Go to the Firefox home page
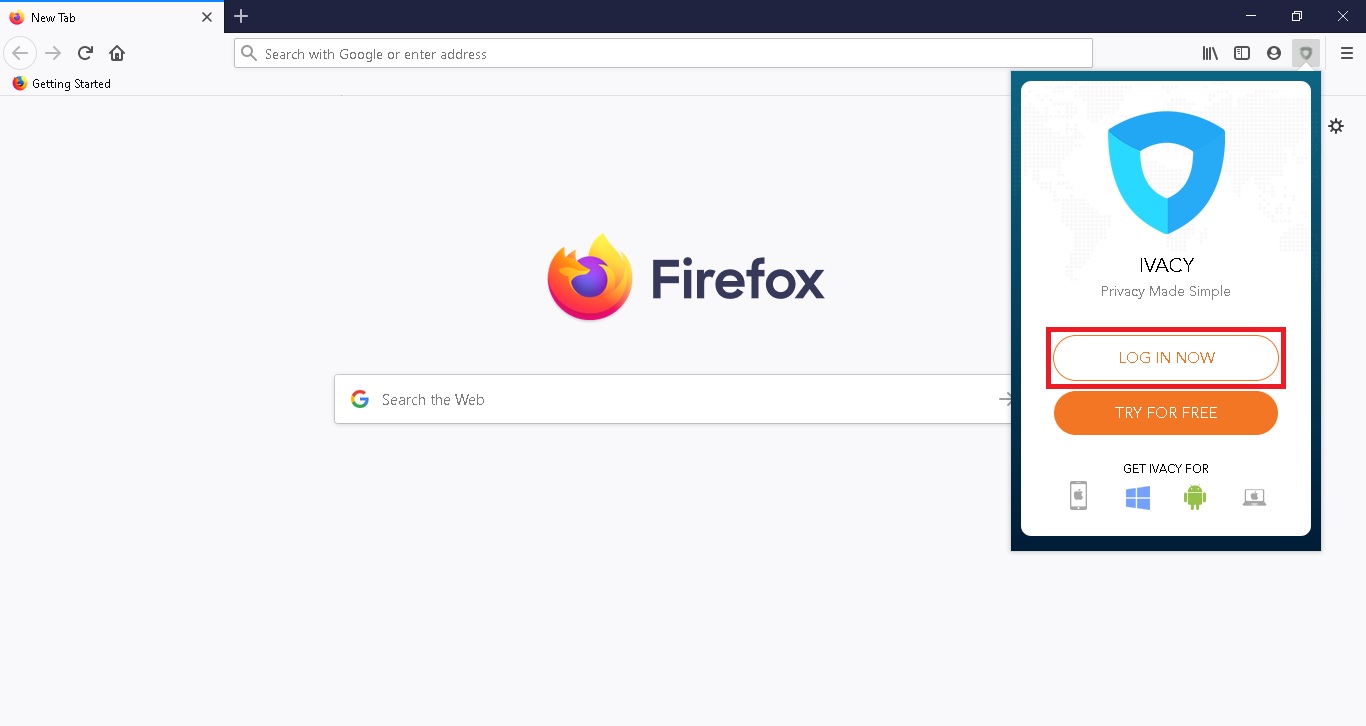Viewport: 1366px width, 726px height. pyautogui.click(x=117, y=53)
